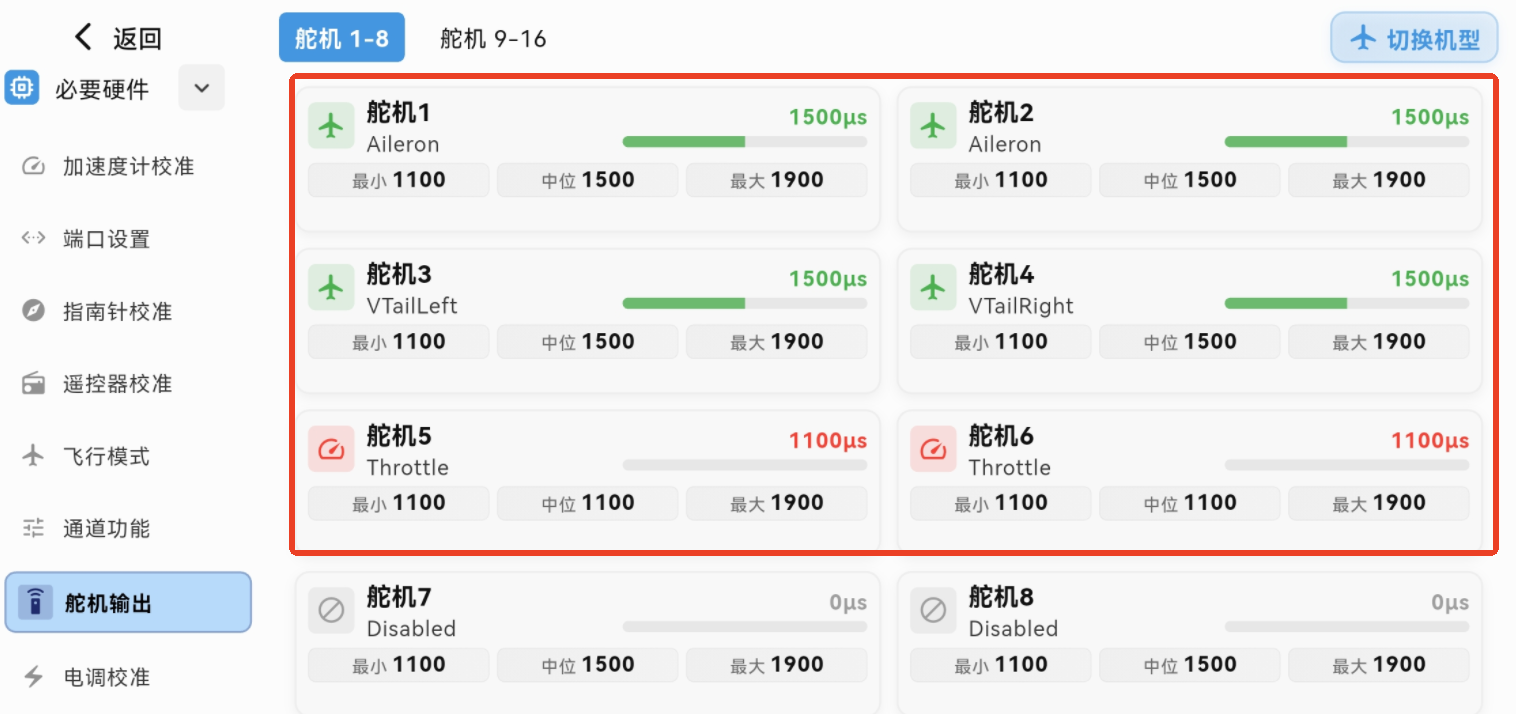Expand the 必要硬件 dropdown chevron
The height and width of the screenshot is (714, 1516).
[202, 88]
